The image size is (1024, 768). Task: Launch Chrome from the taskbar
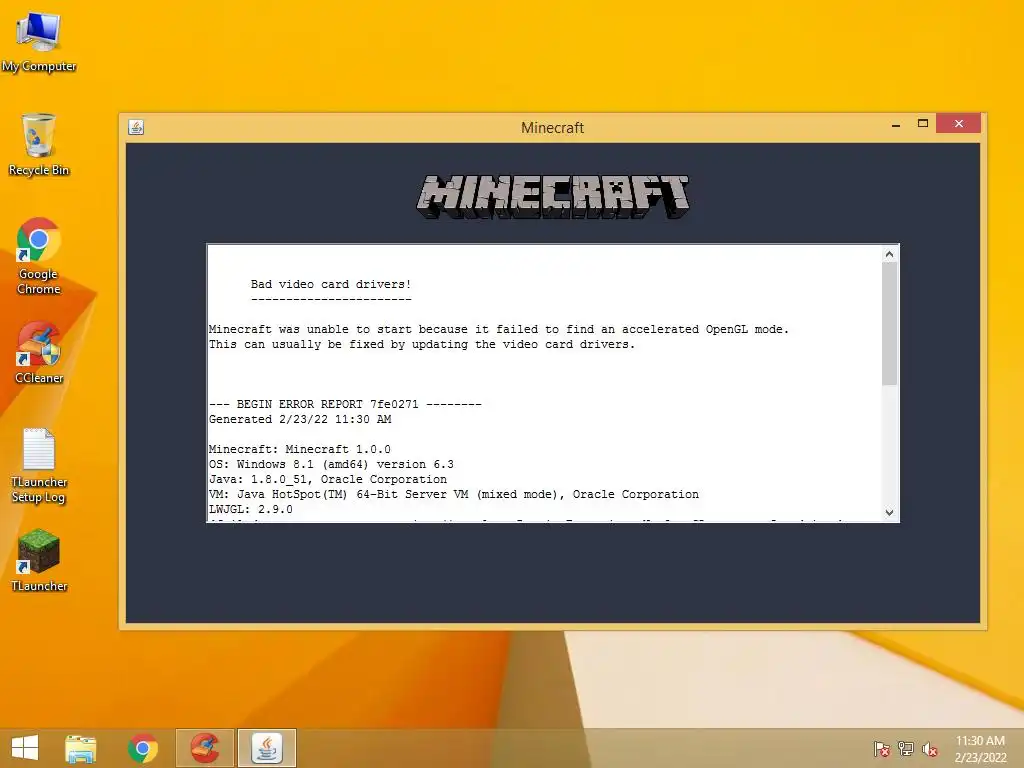tap(143, 748)
